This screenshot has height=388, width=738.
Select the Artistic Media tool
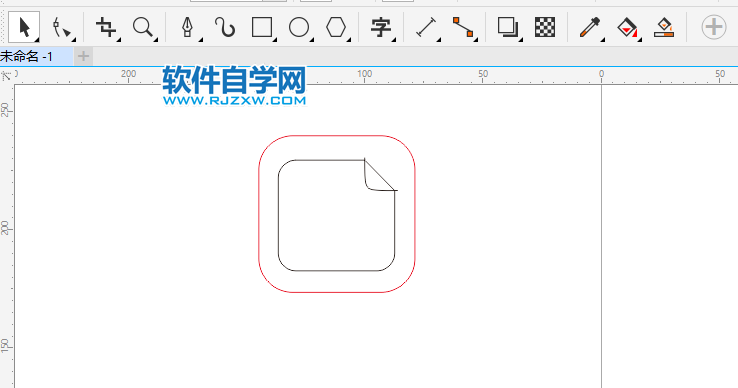(x=225, y=27)
